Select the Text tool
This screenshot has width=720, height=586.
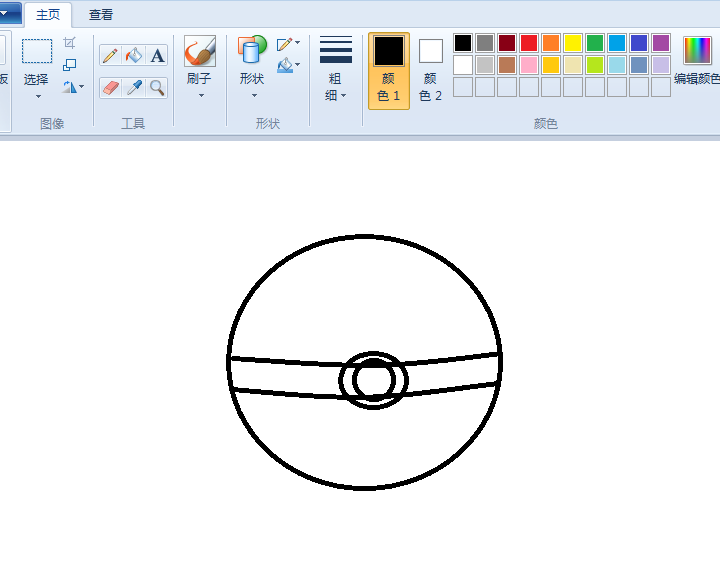tap(157, 56)
